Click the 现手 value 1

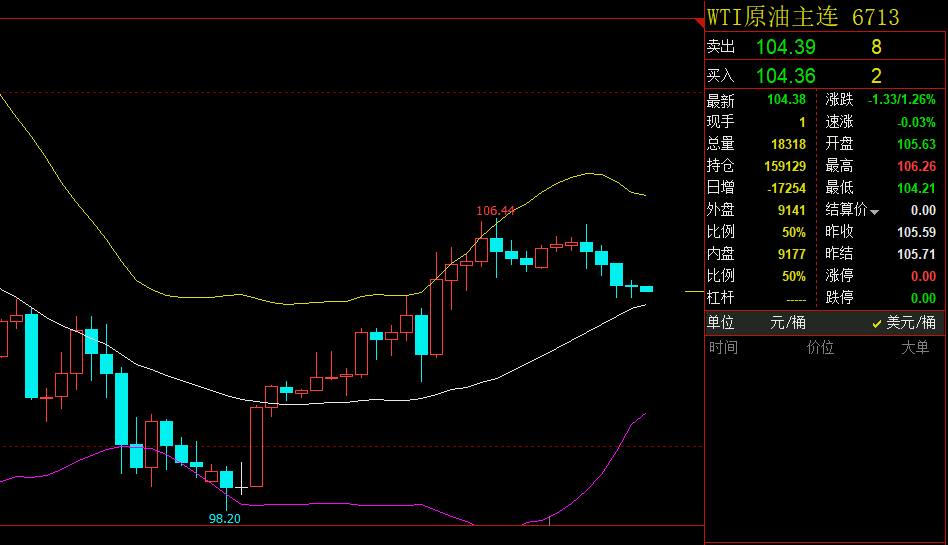pyautogui.click(x=802, y=122)
